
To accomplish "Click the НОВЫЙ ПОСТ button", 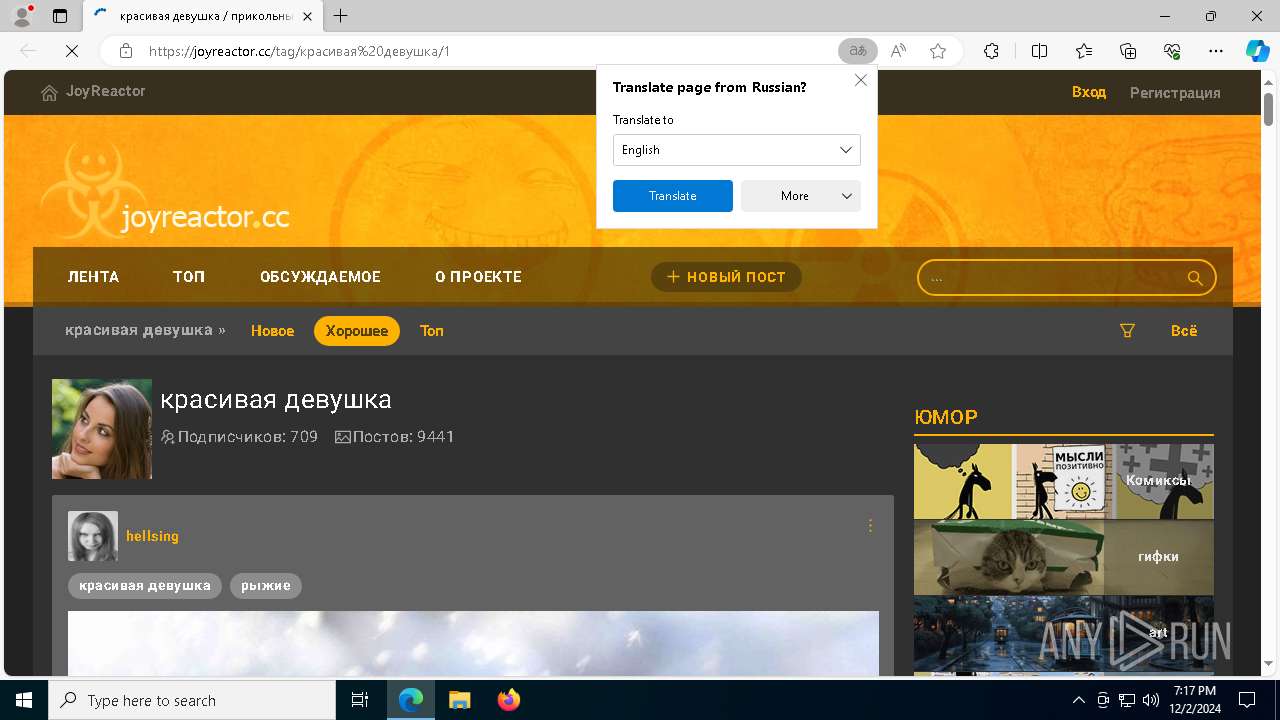I will pos(726,277).
